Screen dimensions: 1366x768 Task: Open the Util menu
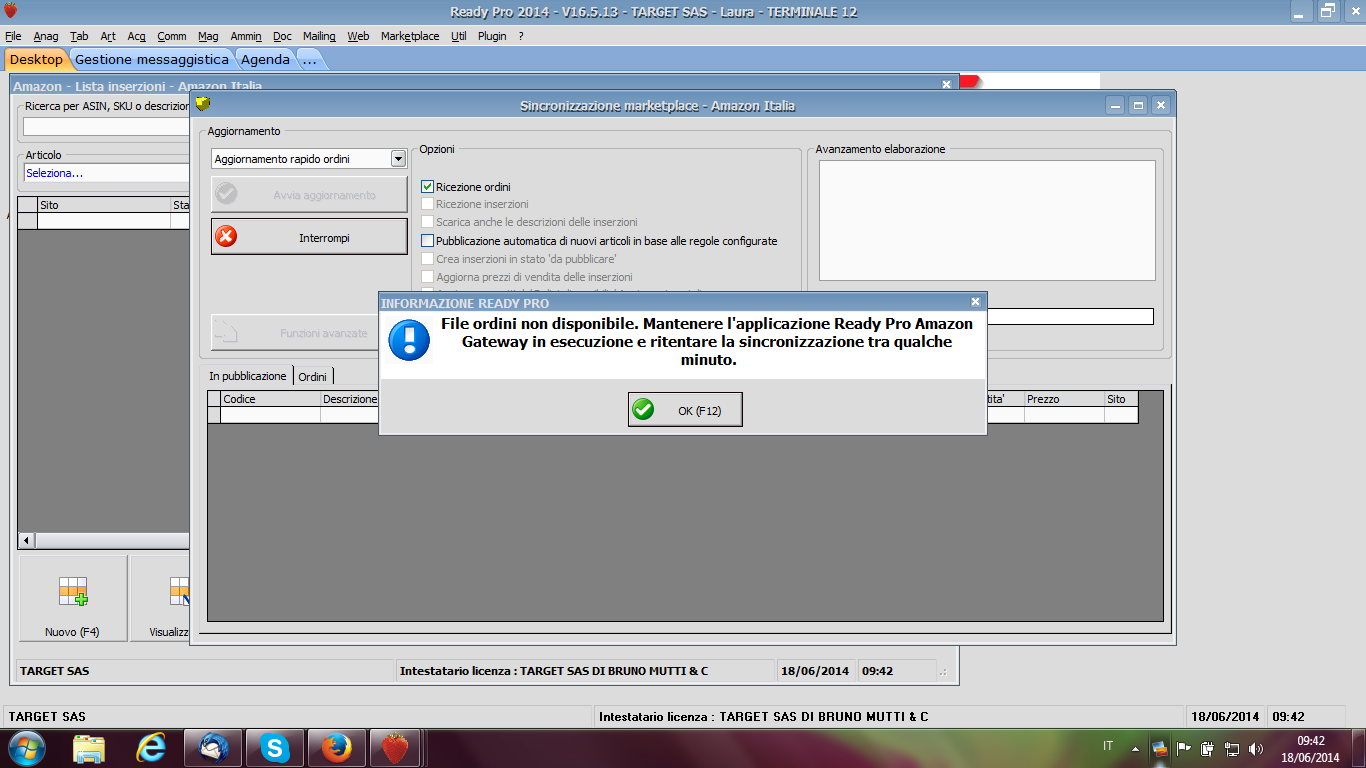[x=459, y=36]
